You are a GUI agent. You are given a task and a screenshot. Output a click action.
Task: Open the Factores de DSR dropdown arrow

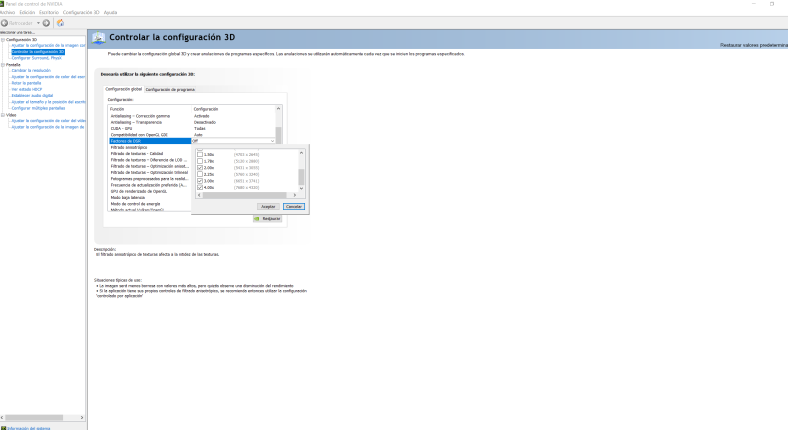coord(272,141)
